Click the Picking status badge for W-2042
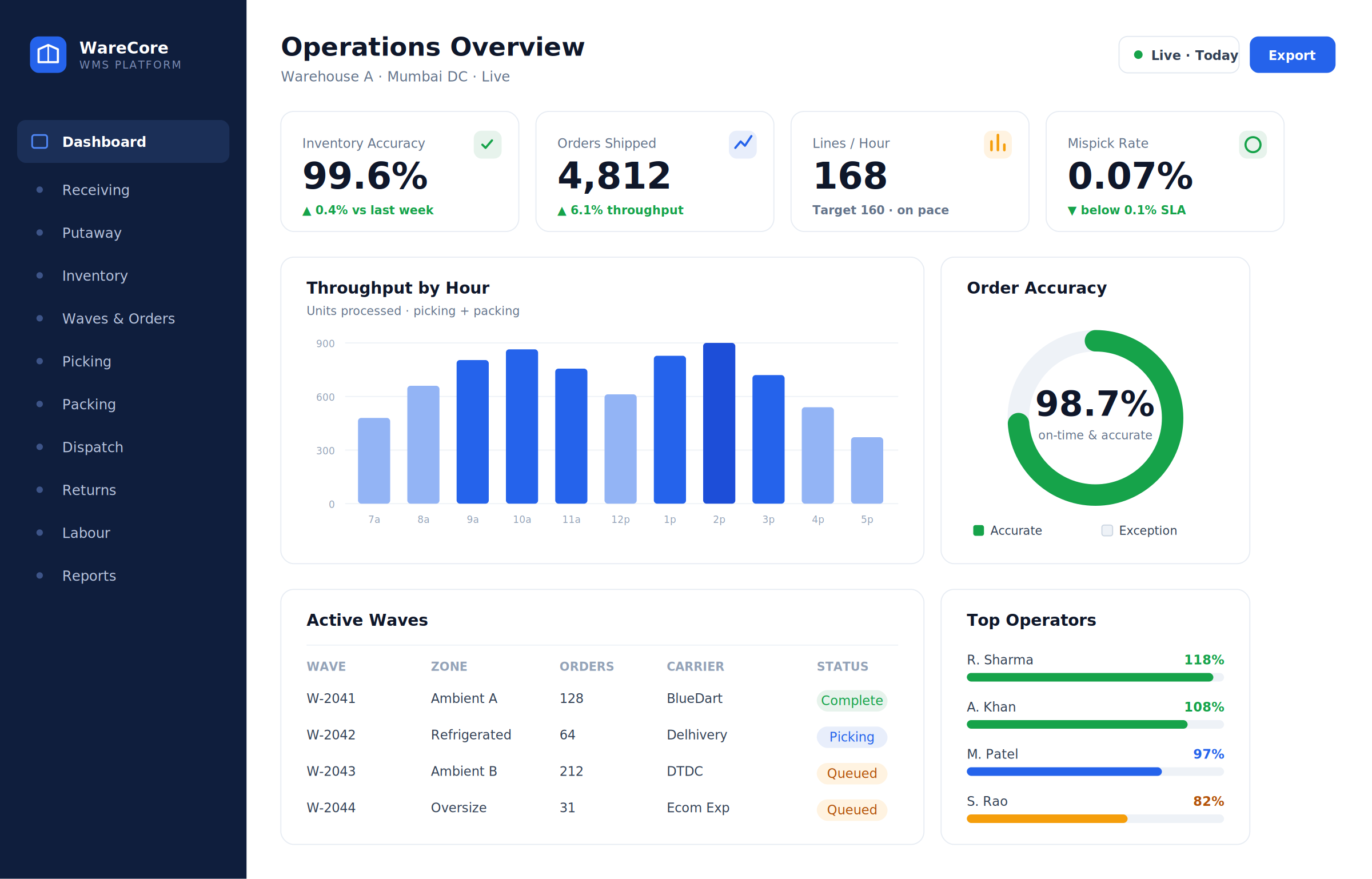This screenshot has height=879, width=1372. coord(852,737)
